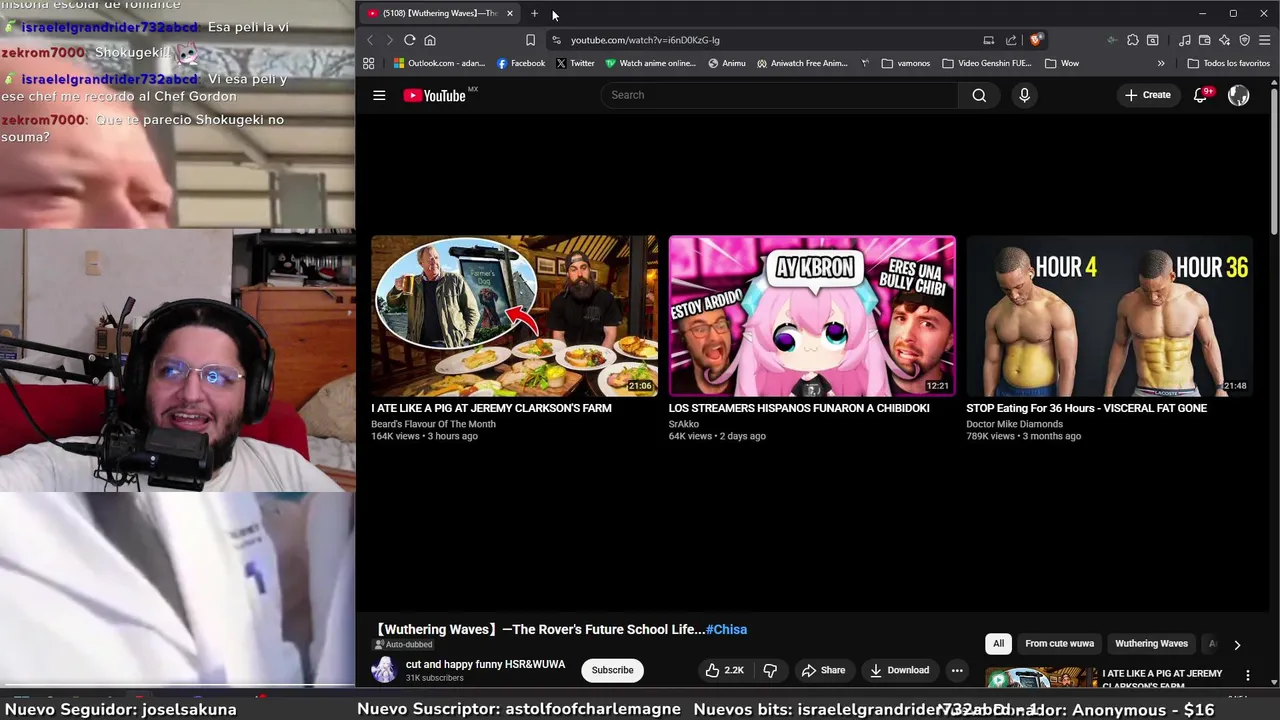Open cut and happy funny HSR&WUWA channel
1280x720 pixels.
pos(485,664)
